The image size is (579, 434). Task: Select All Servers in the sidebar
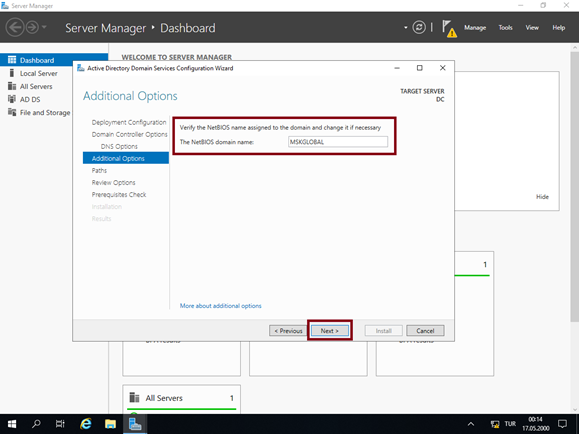[x=36, y=86]
